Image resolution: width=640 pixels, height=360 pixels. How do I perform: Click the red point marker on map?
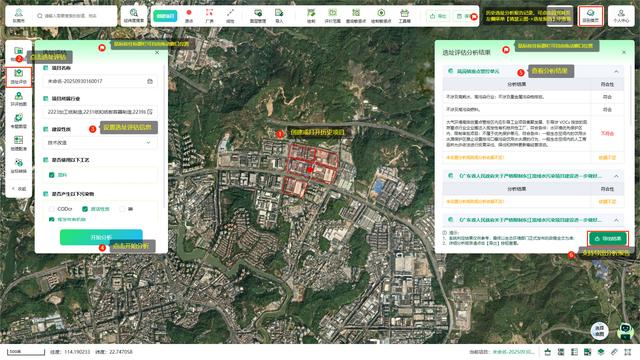tap(310, 169)
